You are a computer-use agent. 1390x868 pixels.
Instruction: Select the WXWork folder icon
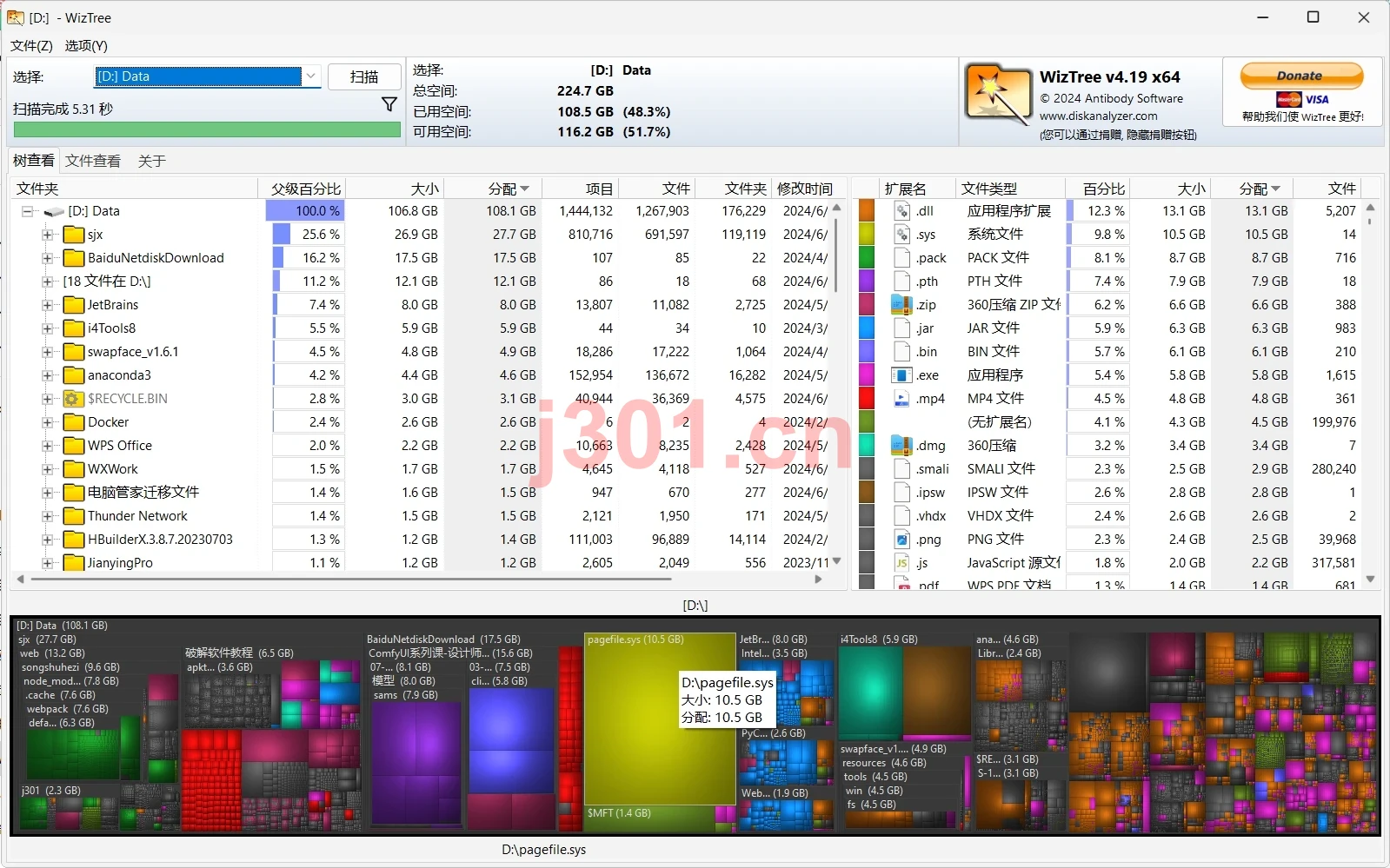point(74,469)
